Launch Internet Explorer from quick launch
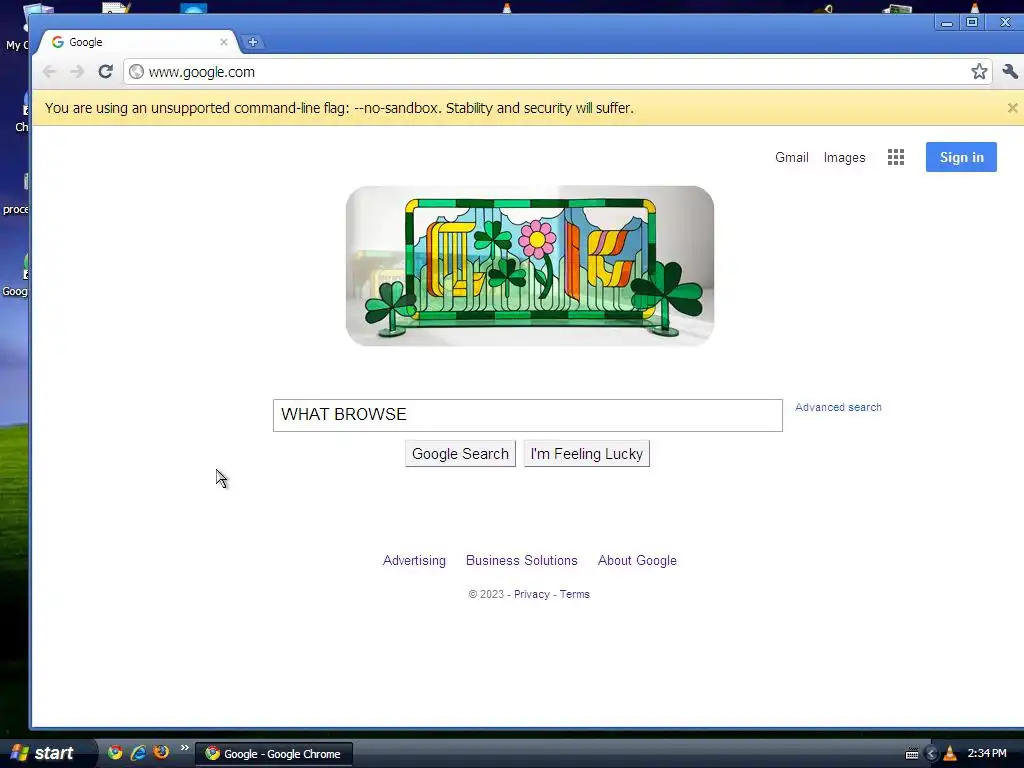The width and height of the screenshot is (1024, 768). coord(138,752)
